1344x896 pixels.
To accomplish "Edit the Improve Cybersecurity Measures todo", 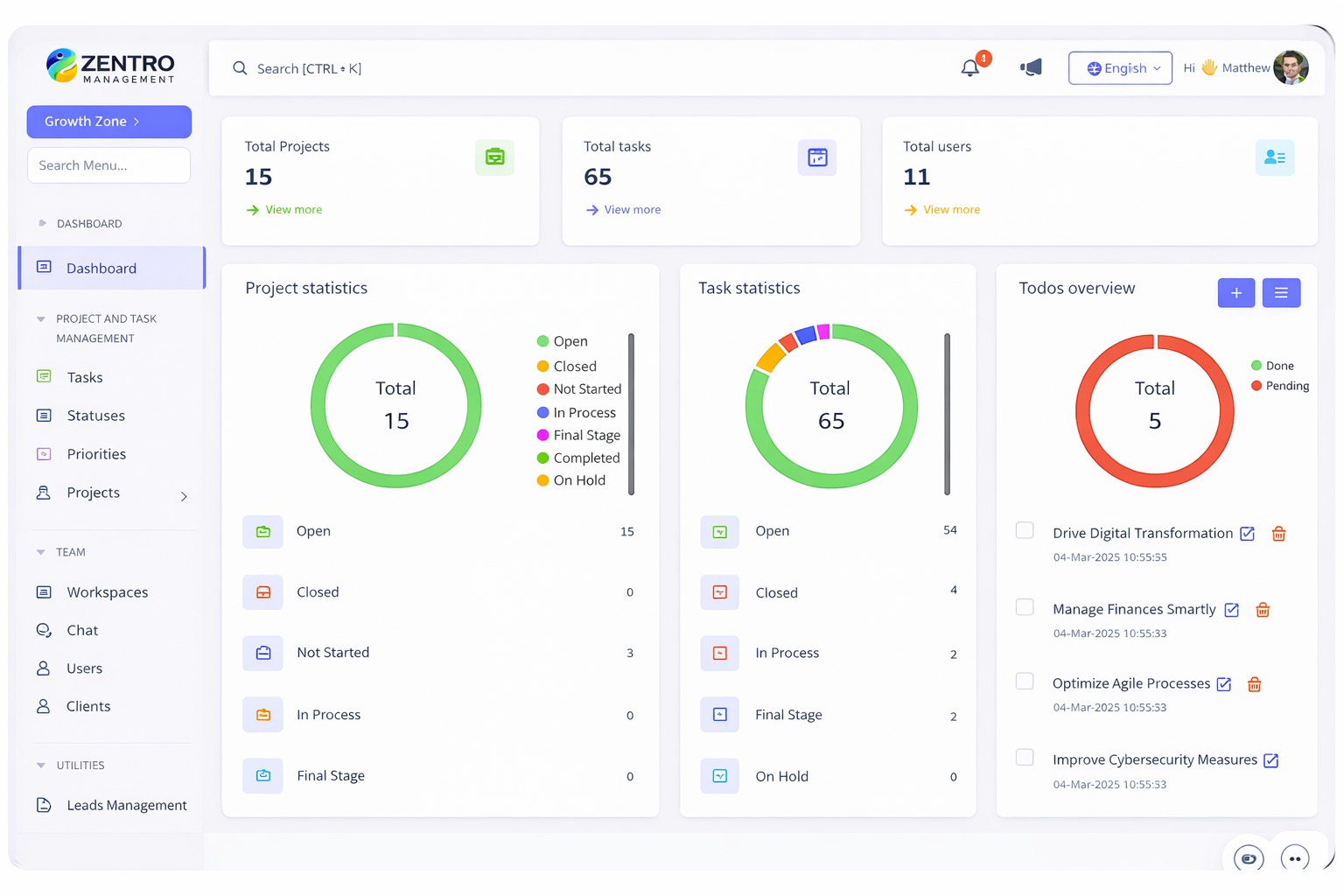I will click(1271, 760).
